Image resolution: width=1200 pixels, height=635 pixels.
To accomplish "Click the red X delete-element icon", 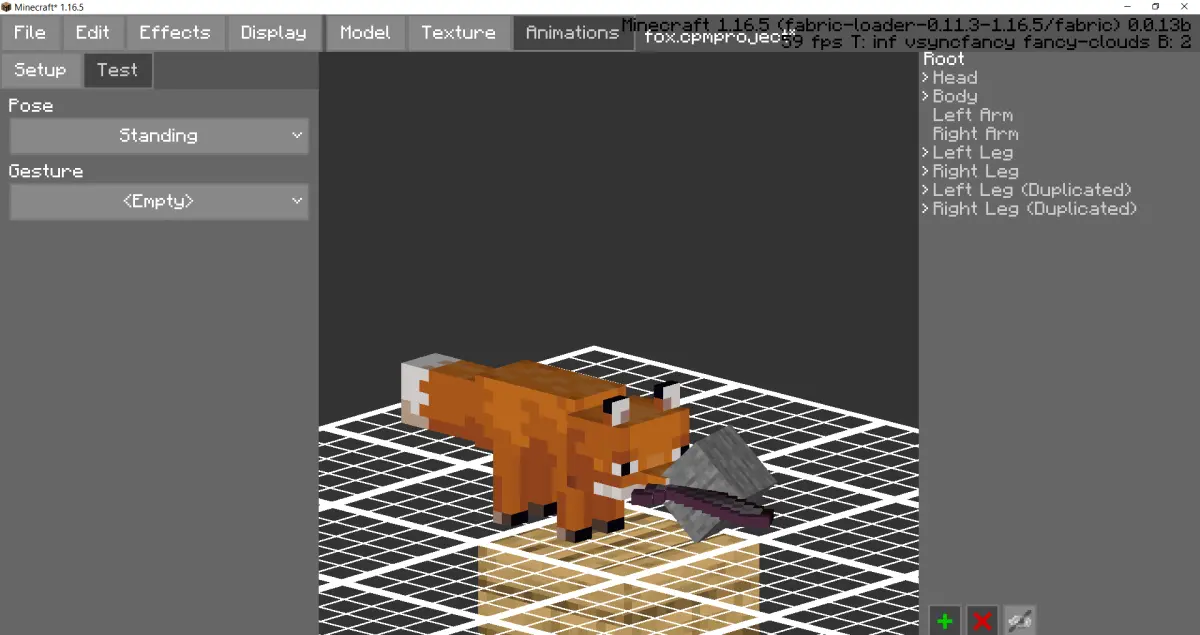I will click(982, 621).
